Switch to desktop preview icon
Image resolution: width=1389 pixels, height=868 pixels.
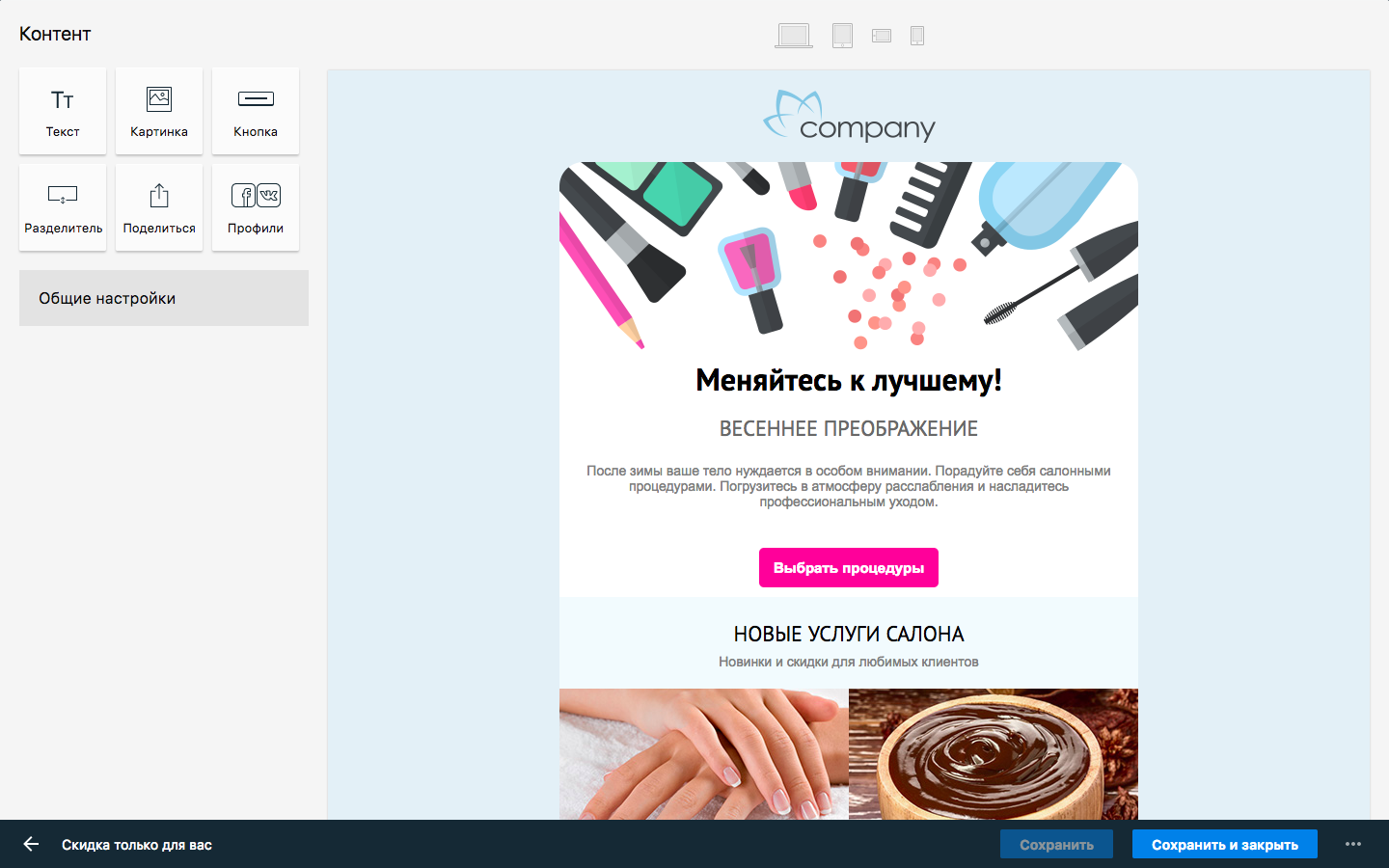[x=794, y=36]
